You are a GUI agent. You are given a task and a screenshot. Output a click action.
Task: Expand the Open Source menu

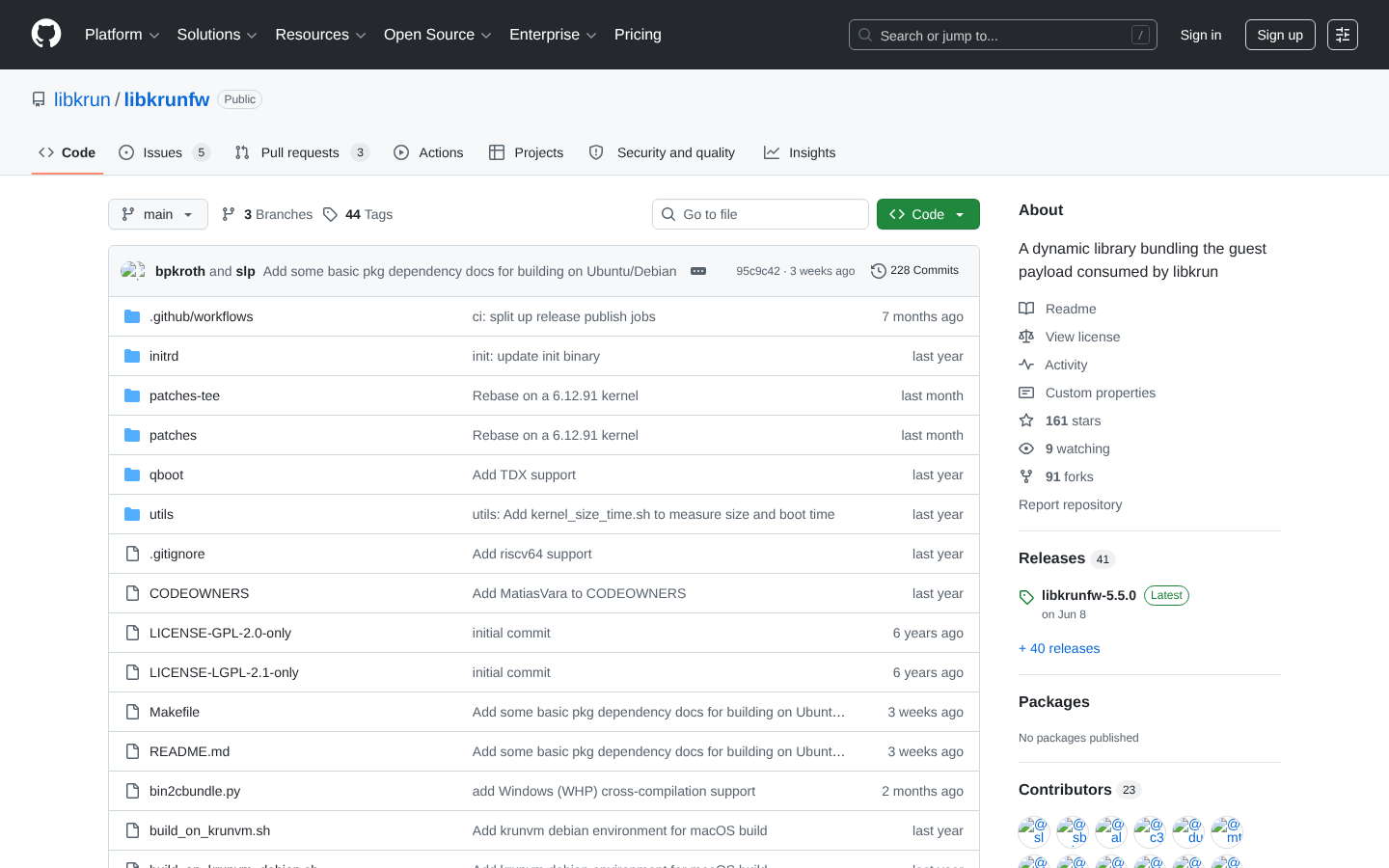(x=438, y=35)
